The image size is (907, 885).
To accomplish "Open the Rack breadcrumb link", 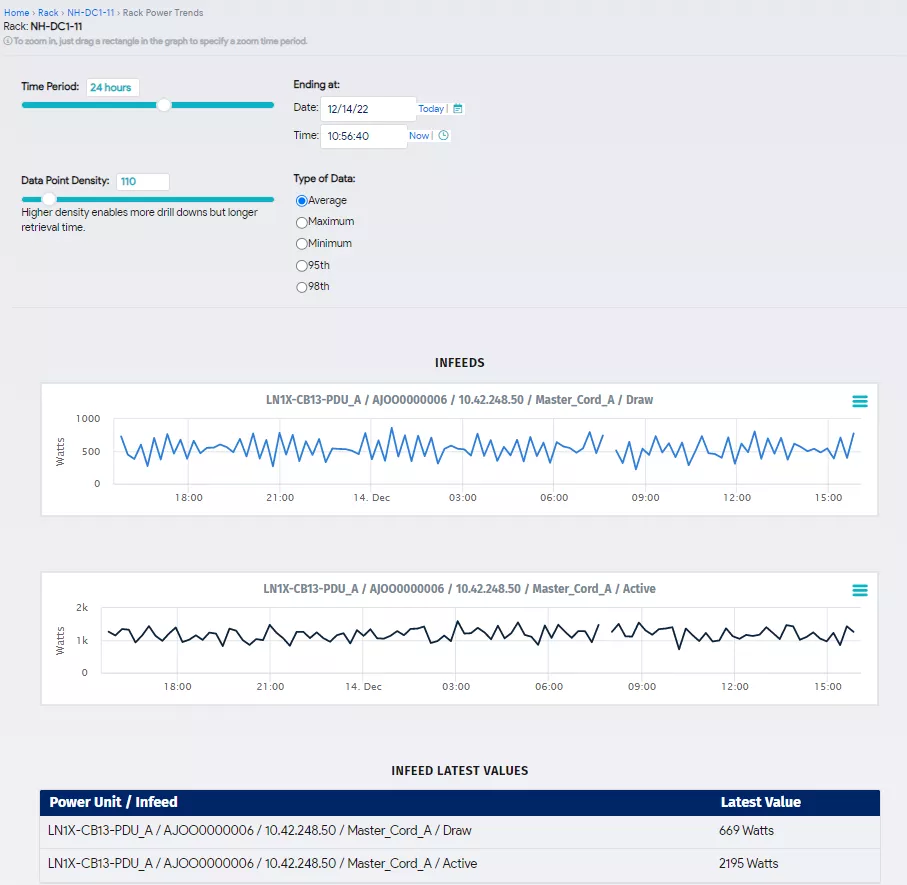I will click(48, 13).
